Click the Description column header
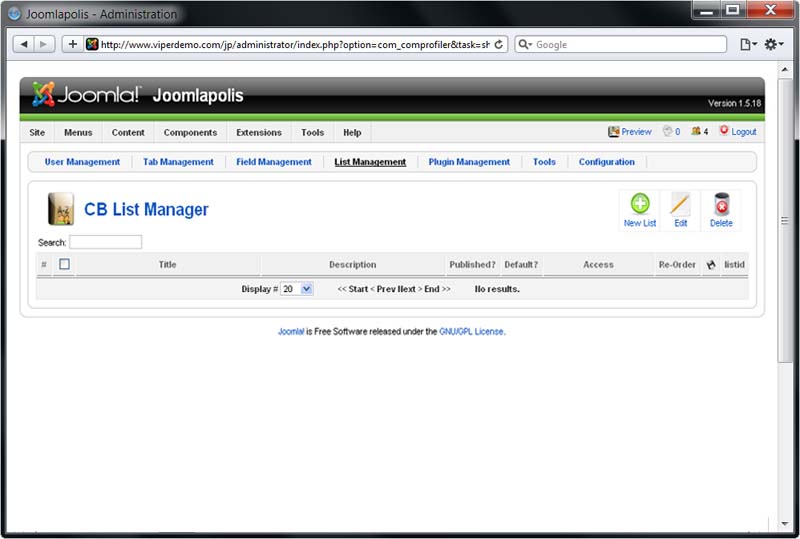 pyautogui.click(x=353, y=264)
